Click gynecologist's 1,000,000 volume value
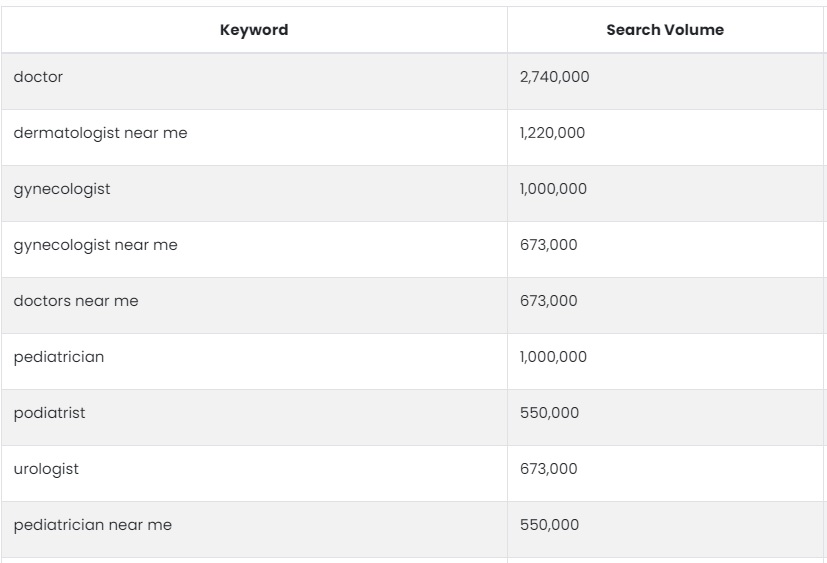 [553, 189]
